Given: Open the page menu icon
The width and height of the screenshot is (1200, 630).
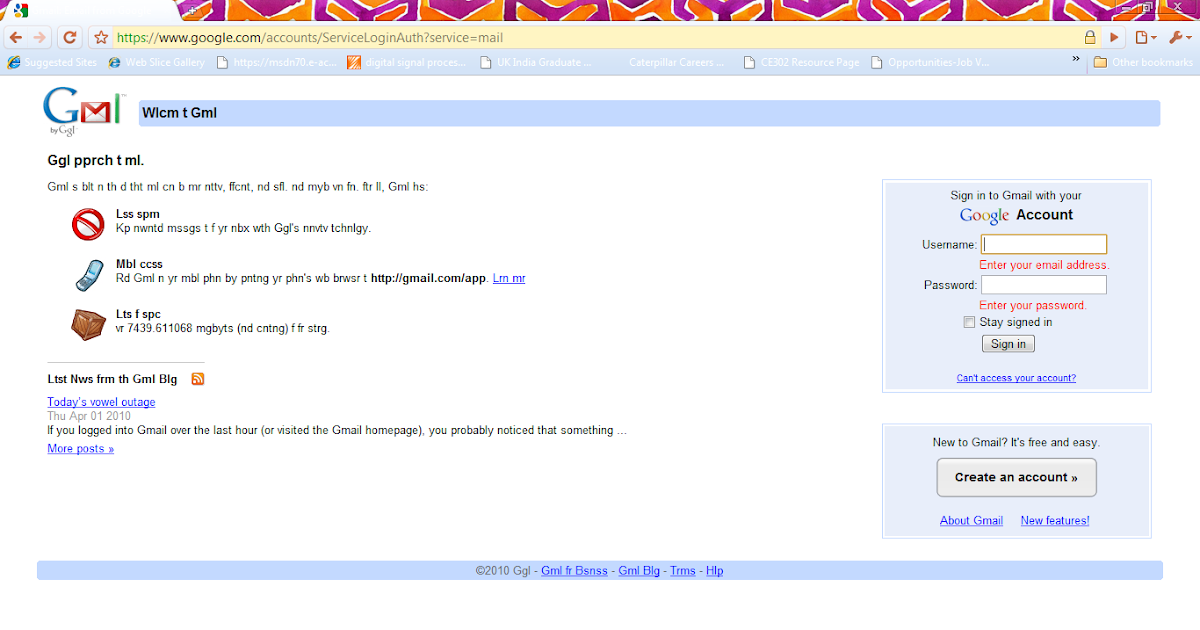Looking at the screenshot, I should 1146,38.
